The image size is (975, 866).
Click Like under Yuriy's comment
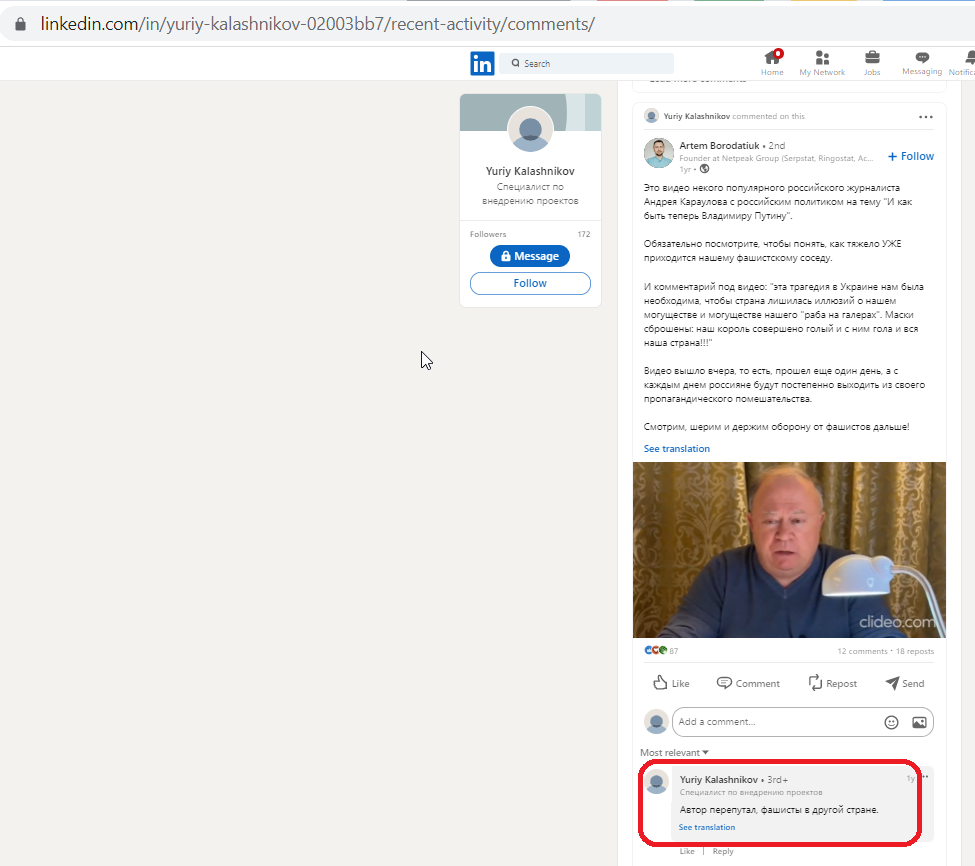point(686,851)
